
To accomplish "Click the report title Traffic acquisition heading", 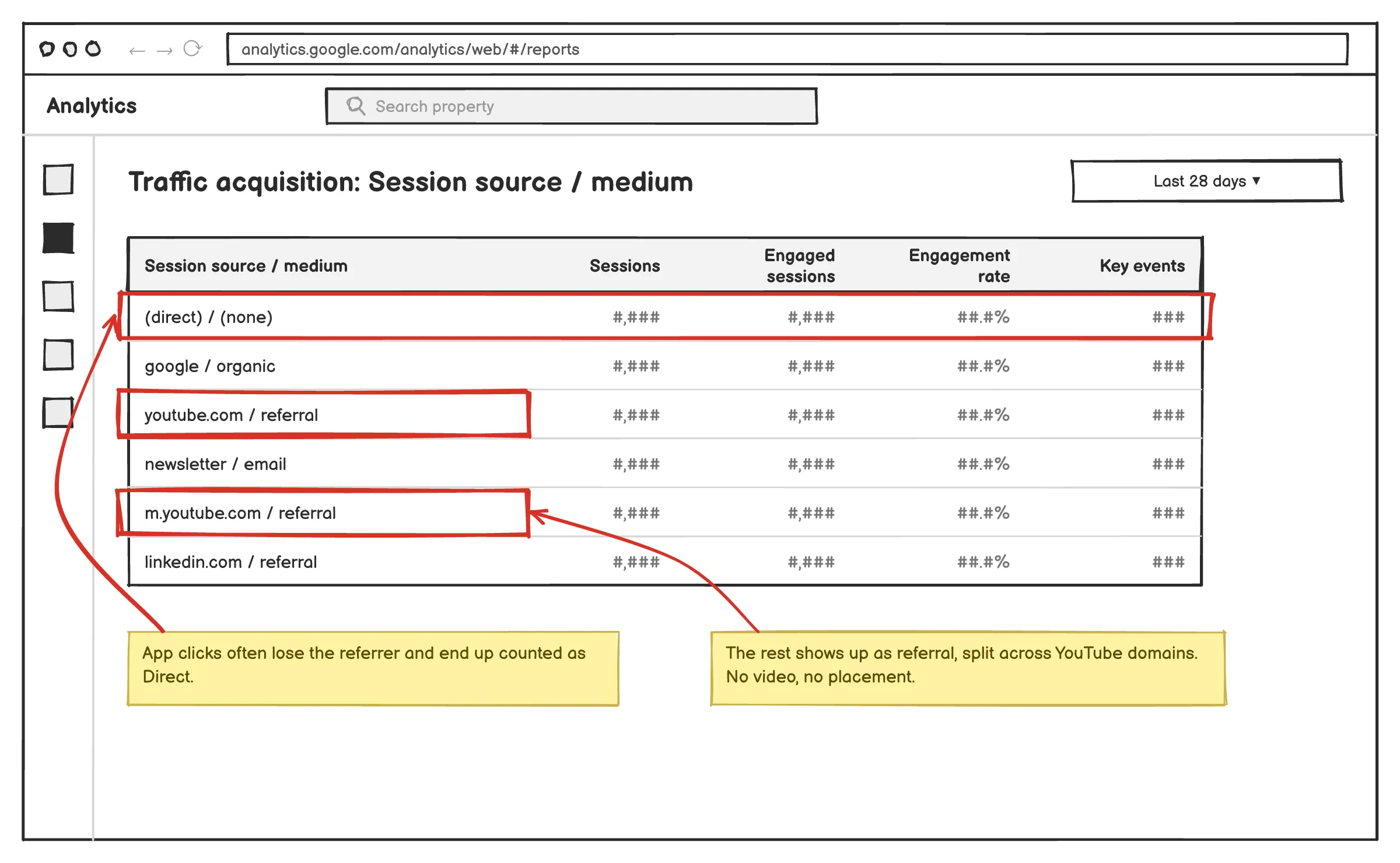I will (411, 182).
